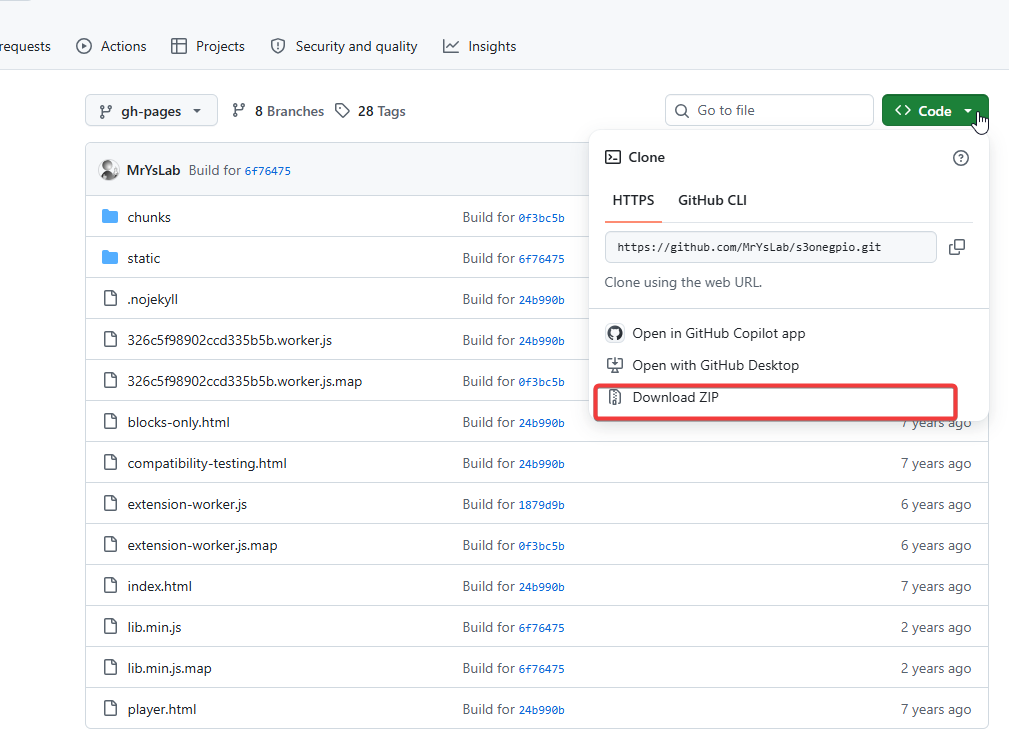Open the MrYsLab author link
The image size is (1009, 749).
153,170
